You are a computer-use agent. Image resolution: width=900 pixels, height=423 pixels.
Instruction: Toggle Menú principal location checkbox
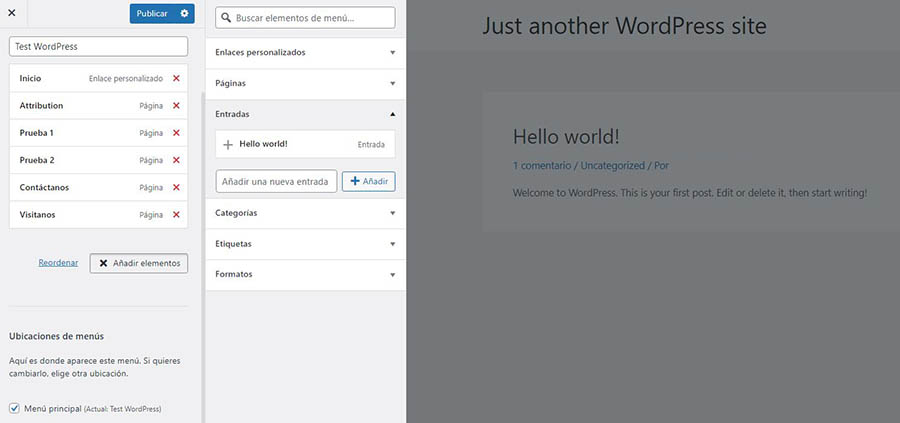[14, 408]
